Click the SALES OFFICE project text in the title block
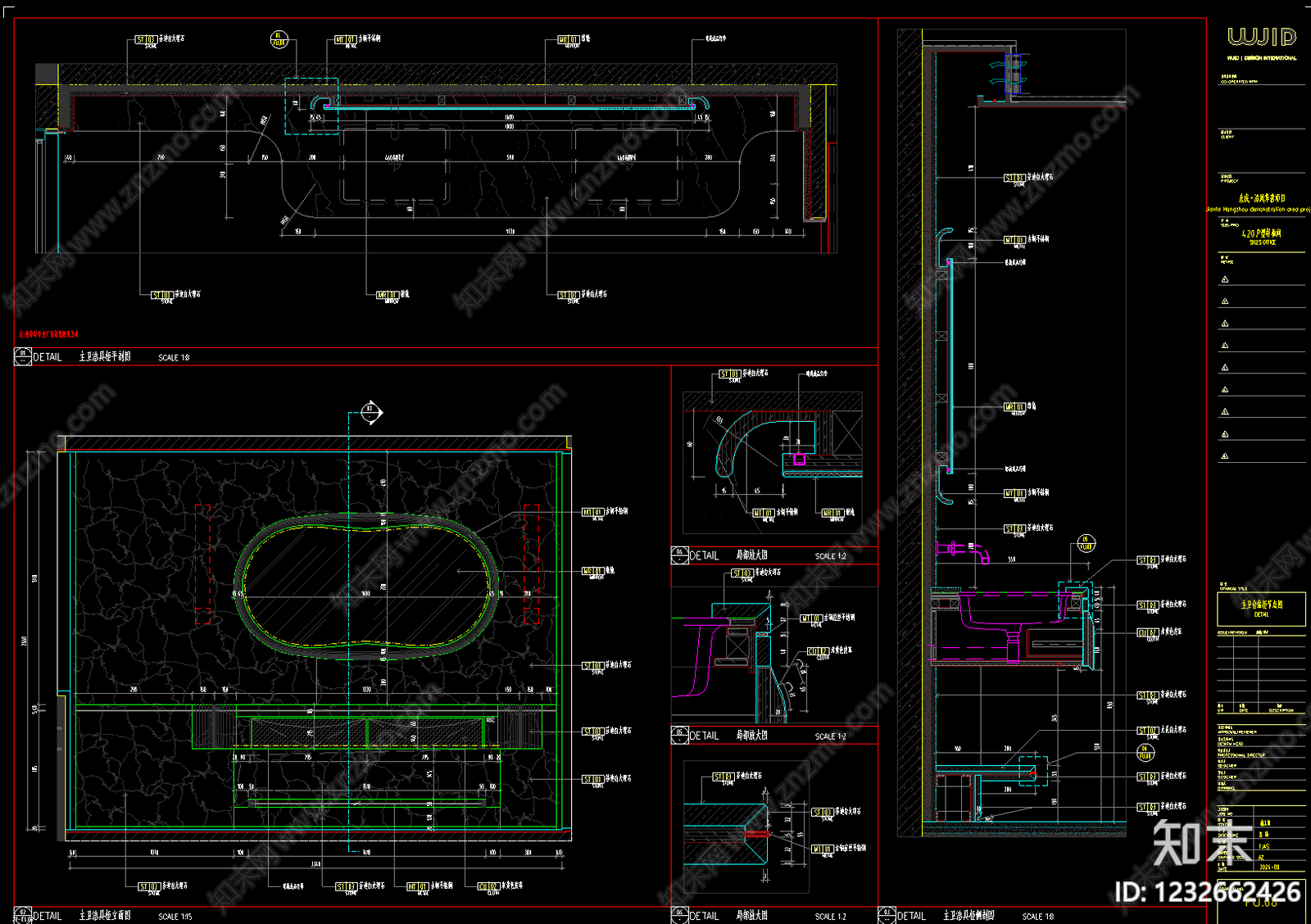Viewport: 1311px width, 924px height. [1262, 242]
